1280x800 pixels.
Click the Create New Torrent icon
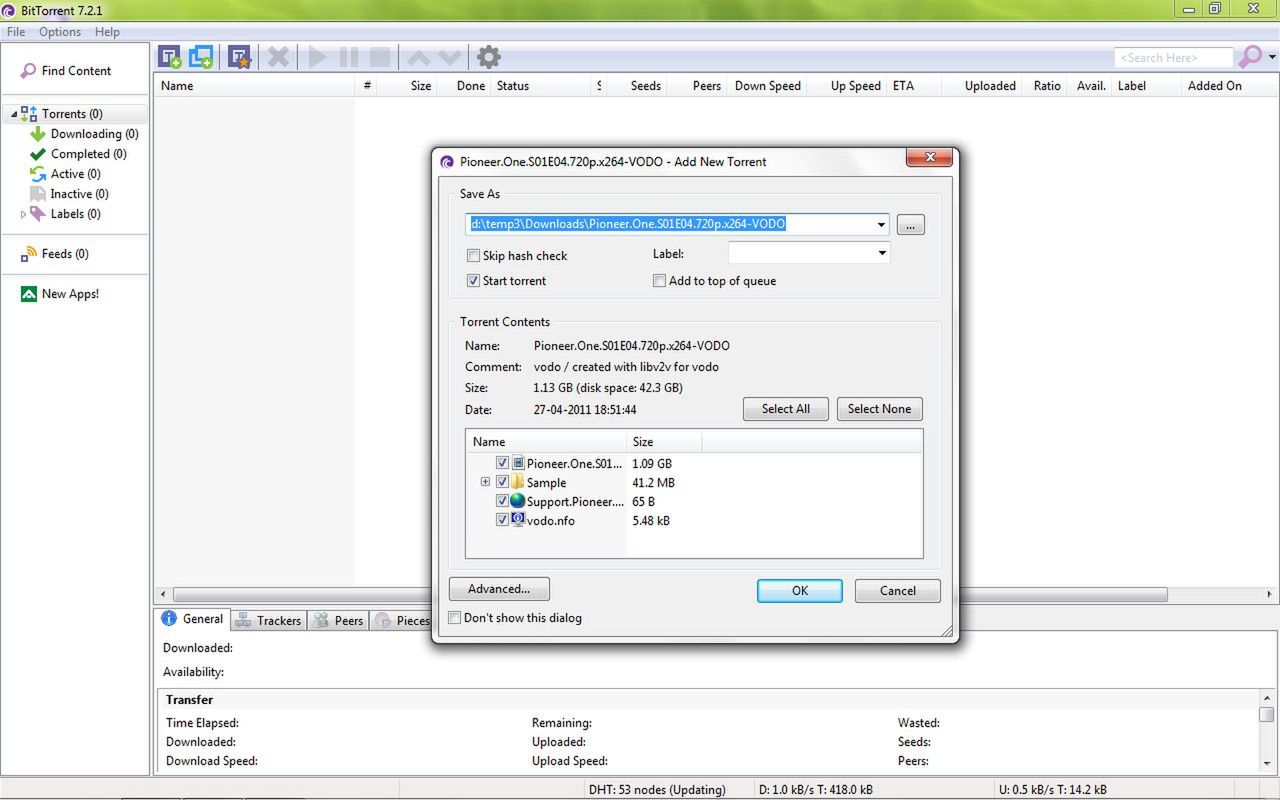(239, 57)
